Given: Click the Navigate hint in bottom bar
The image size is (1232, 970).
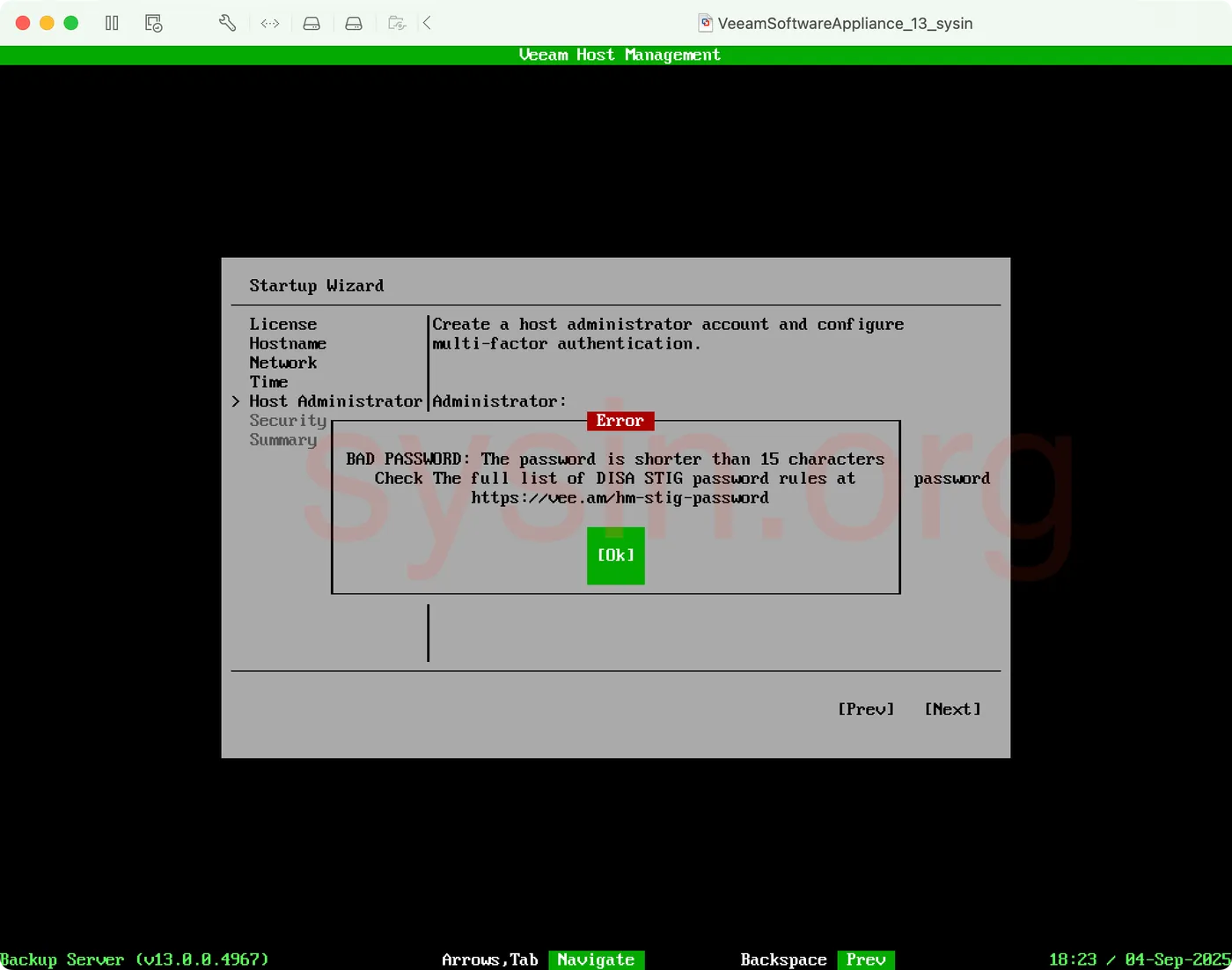Looking at the screenshot, I should pyautogui.click(x=597, y=959).
